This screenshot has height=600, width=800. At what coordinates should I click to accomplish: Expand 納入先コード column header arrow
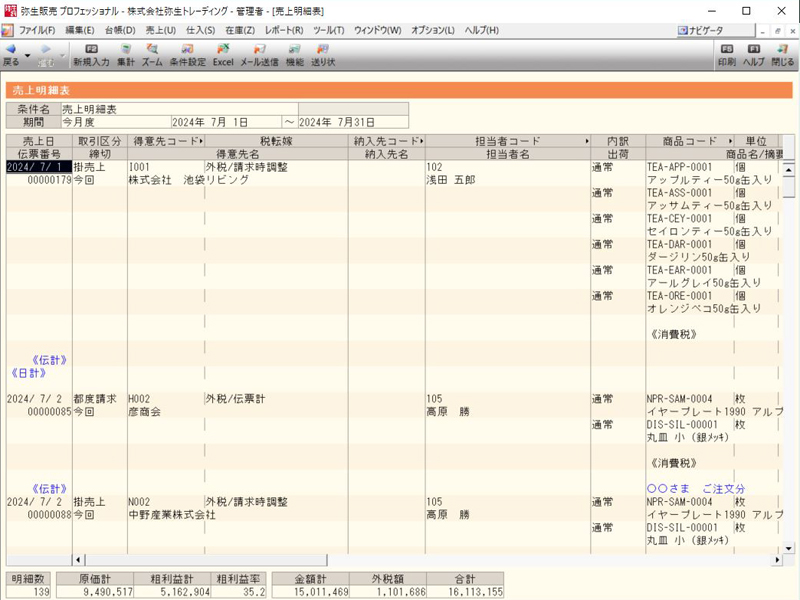coord(422,141)
